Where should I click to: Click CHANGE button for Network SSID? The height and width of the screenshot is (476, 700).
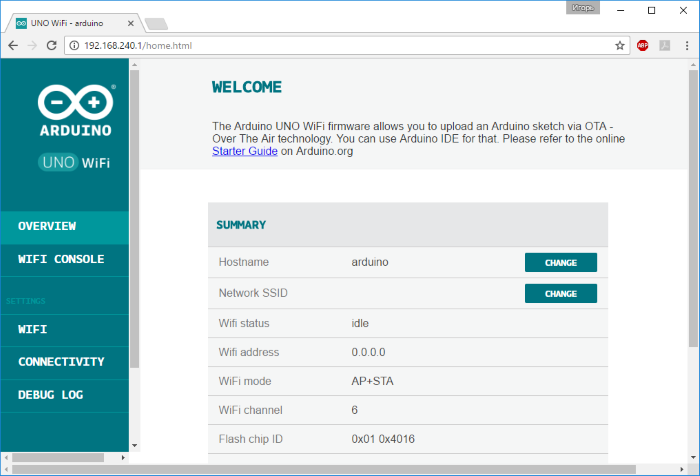click(561, 293)
